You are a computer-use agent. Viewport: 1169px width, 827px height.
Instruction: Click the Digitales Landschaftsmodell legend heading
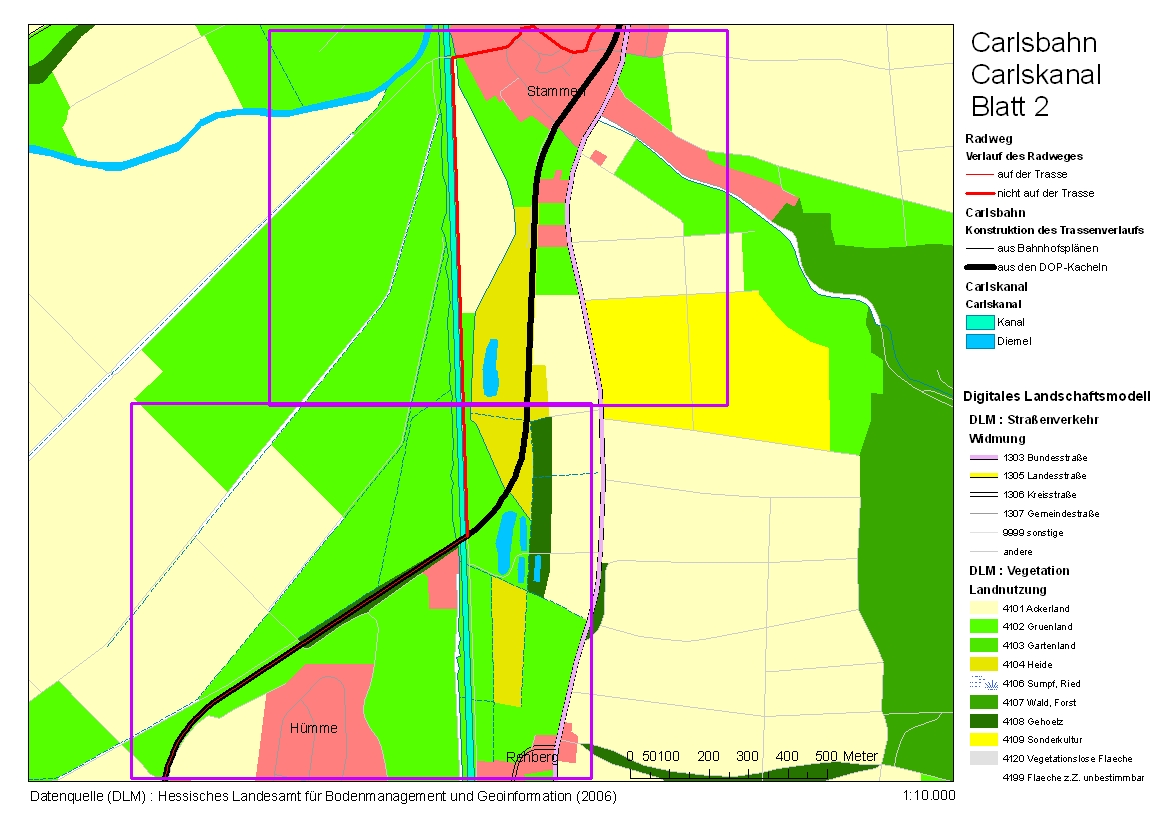click(x=1055, y=395)
